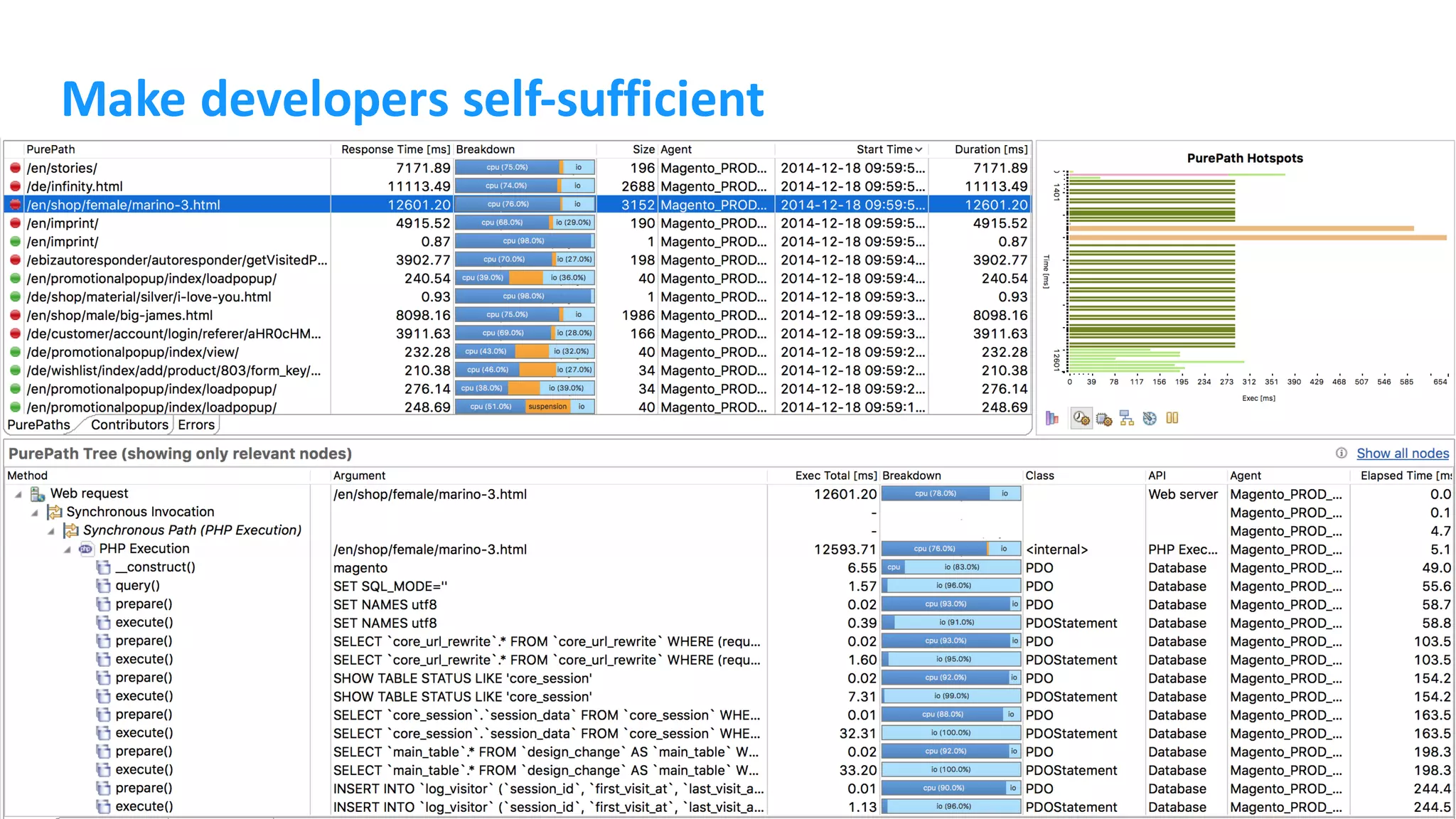The height and width of the screenshot is (819, 1456).
Task: Collapse the Synchronous Path (PHP Execution) node
Action: [51, 531]
